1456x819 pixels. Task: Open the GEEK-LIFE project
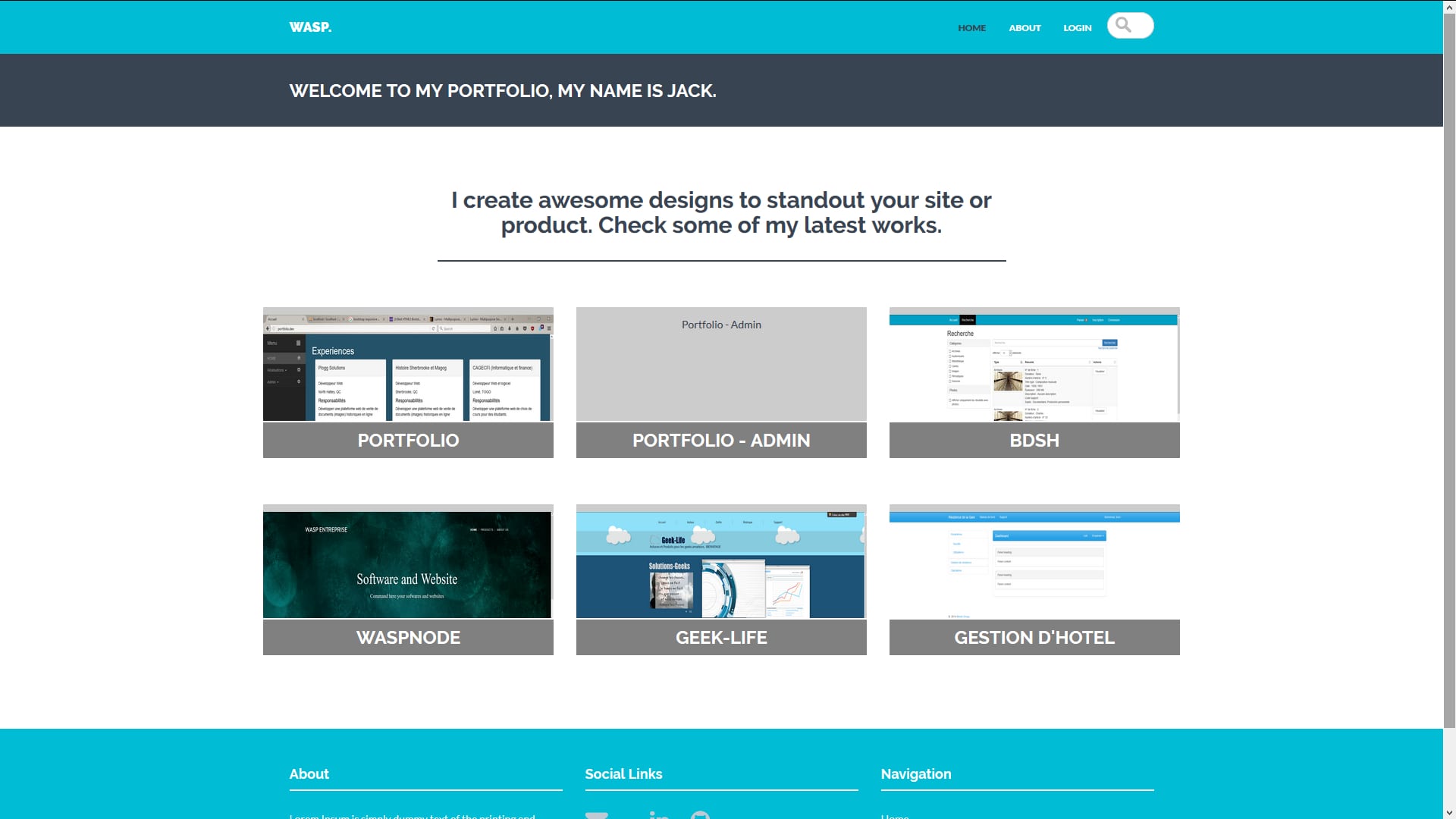click(x=720, y=637)
